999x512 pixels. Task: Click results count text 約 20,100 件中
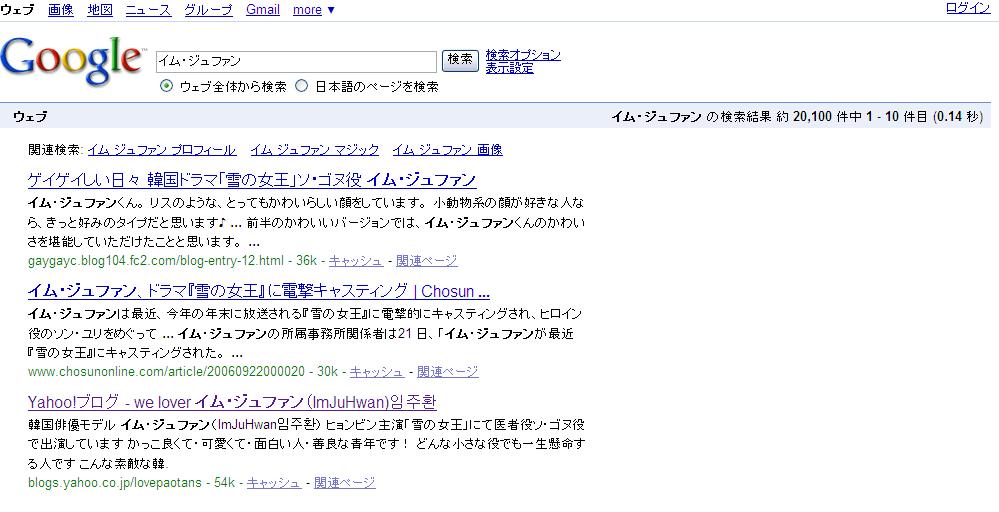point(819,117)
